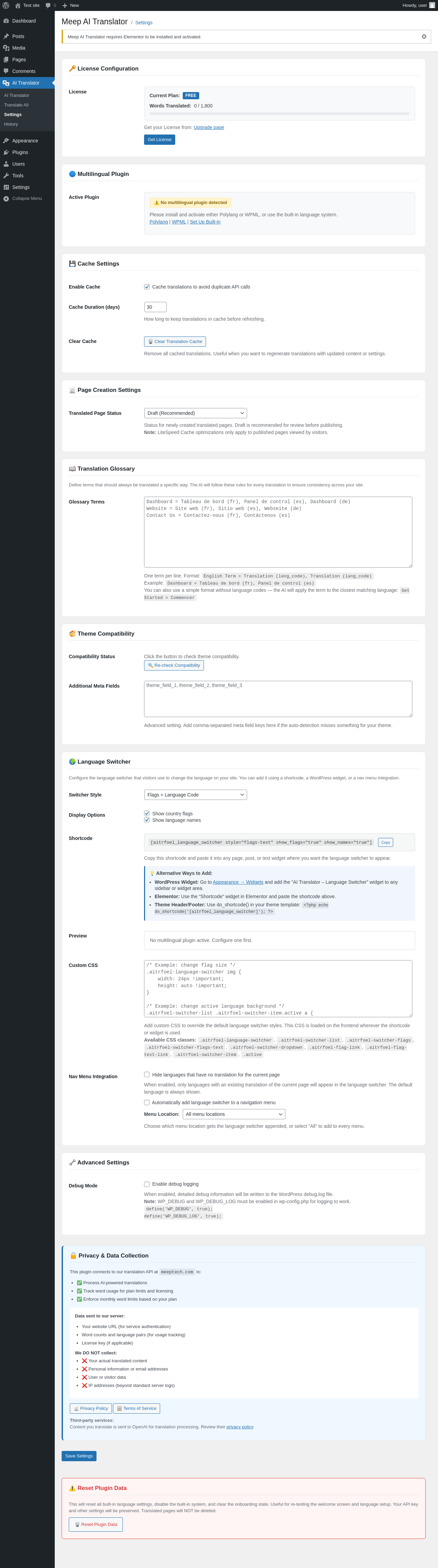Enable debug logging checkbox
This screenshot has width=438, height=1568.
(x=146, y=1184)
